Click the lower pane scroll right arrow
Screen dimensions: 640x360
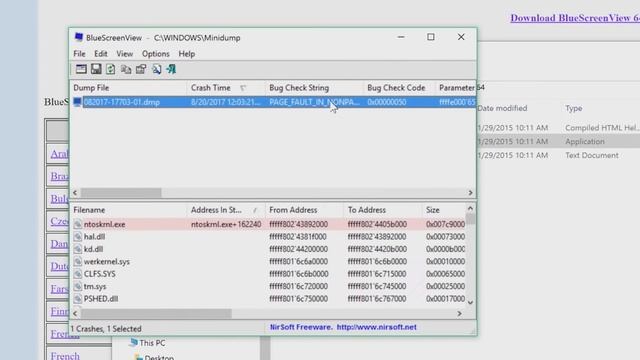pyautogui.click(x=460, y=313)
